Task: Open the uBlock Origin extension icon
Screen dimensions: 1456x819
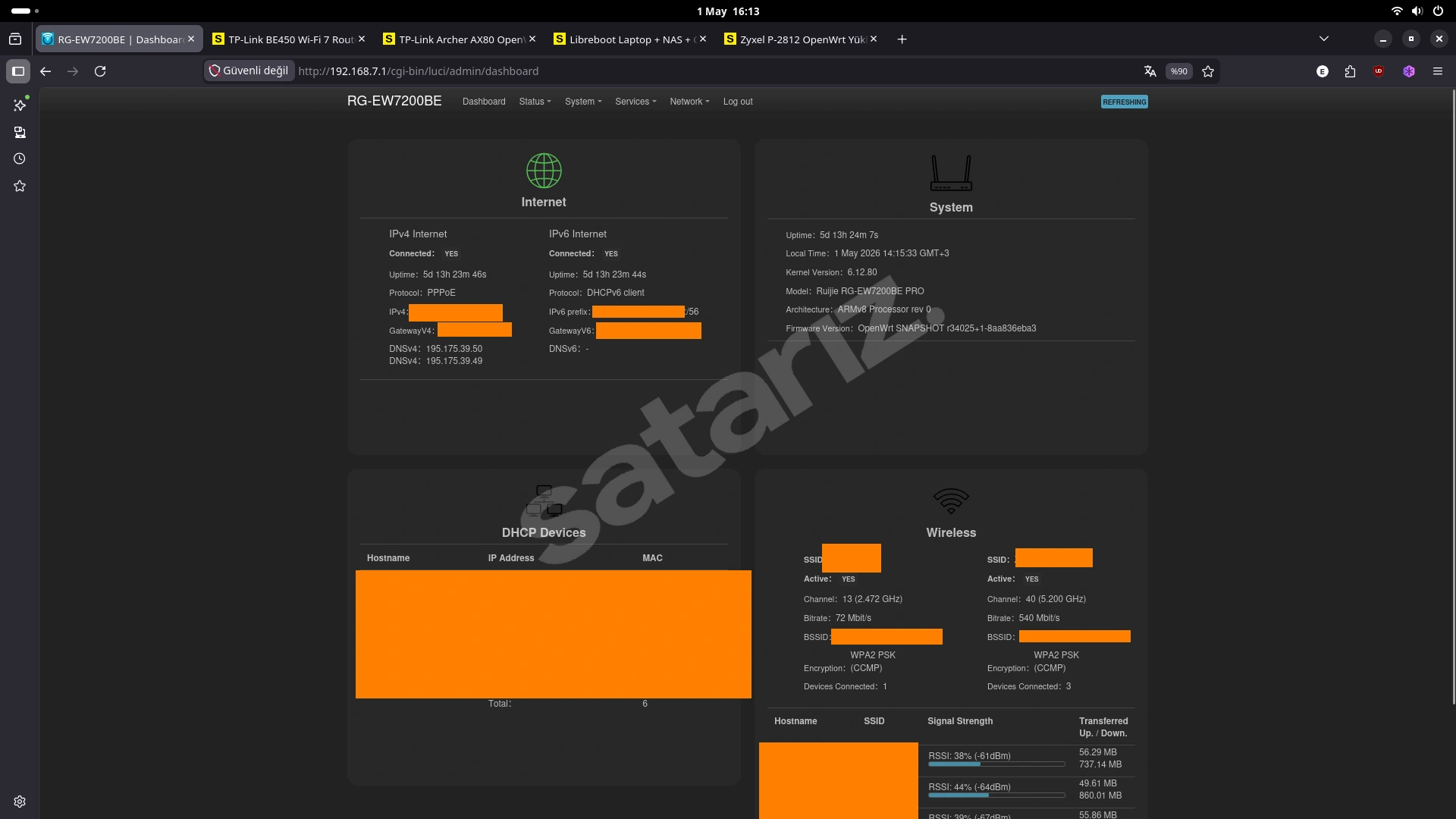Action: click(1379, 71)
